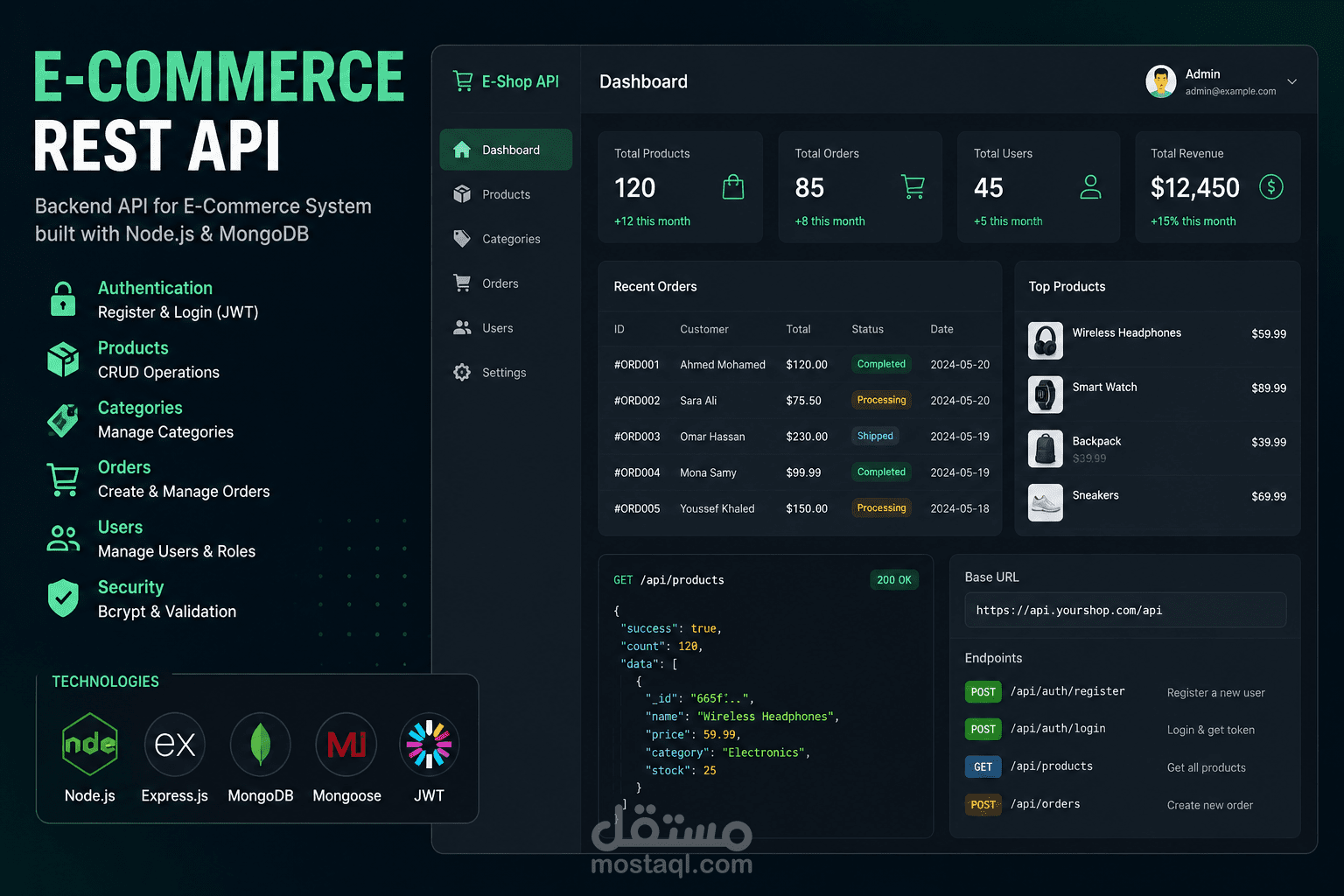Viewport: 1344px width, 896px height.
Task: Click the 200 OK status badge
Action: tap(894, 580)
